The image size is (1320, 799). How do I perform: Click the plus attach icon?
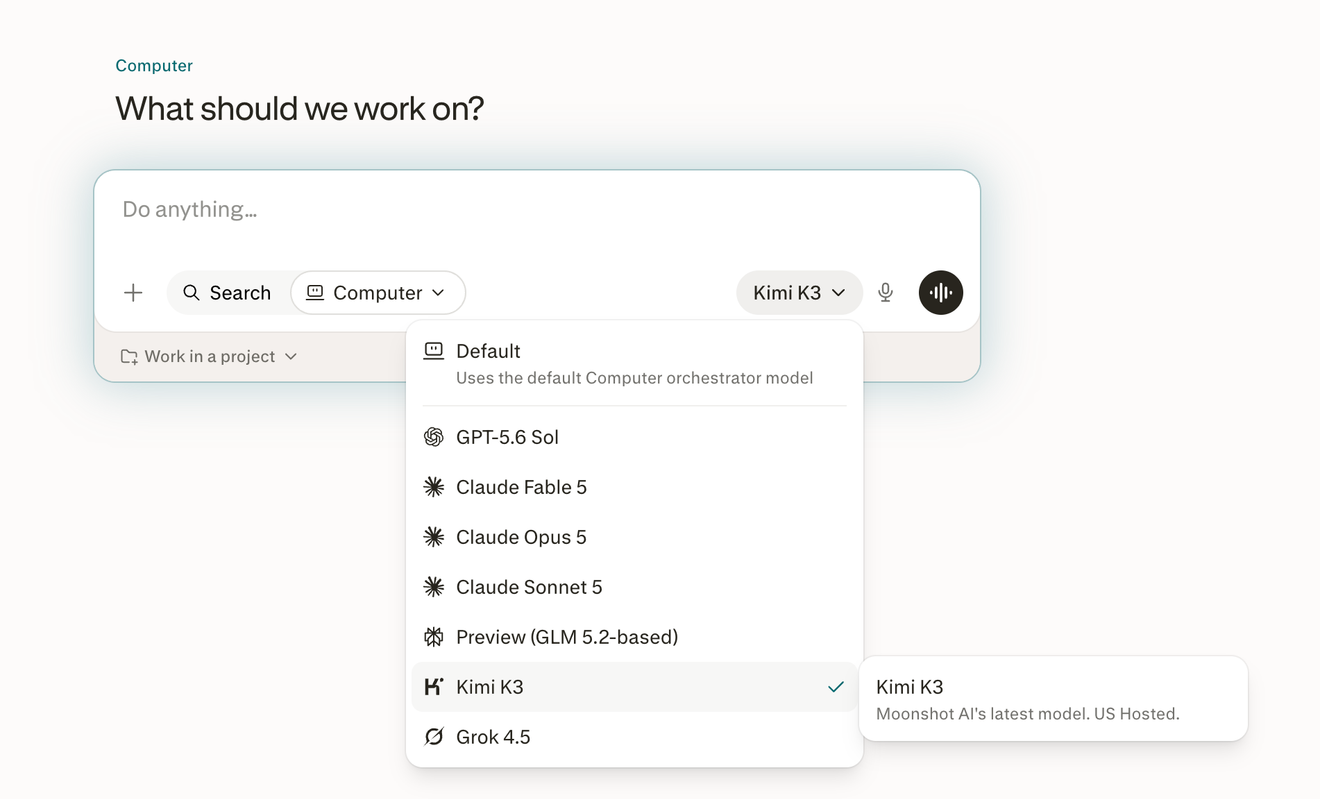(x=133, y=293)
